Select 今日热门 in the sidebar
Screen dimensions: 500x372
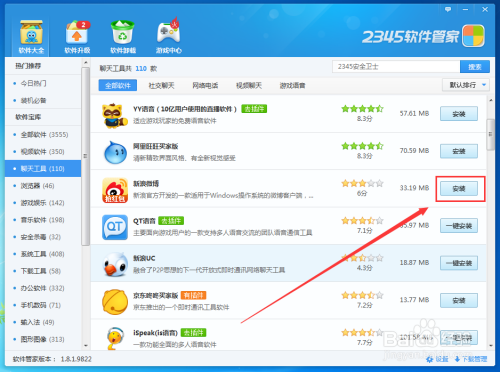point(43,83)
